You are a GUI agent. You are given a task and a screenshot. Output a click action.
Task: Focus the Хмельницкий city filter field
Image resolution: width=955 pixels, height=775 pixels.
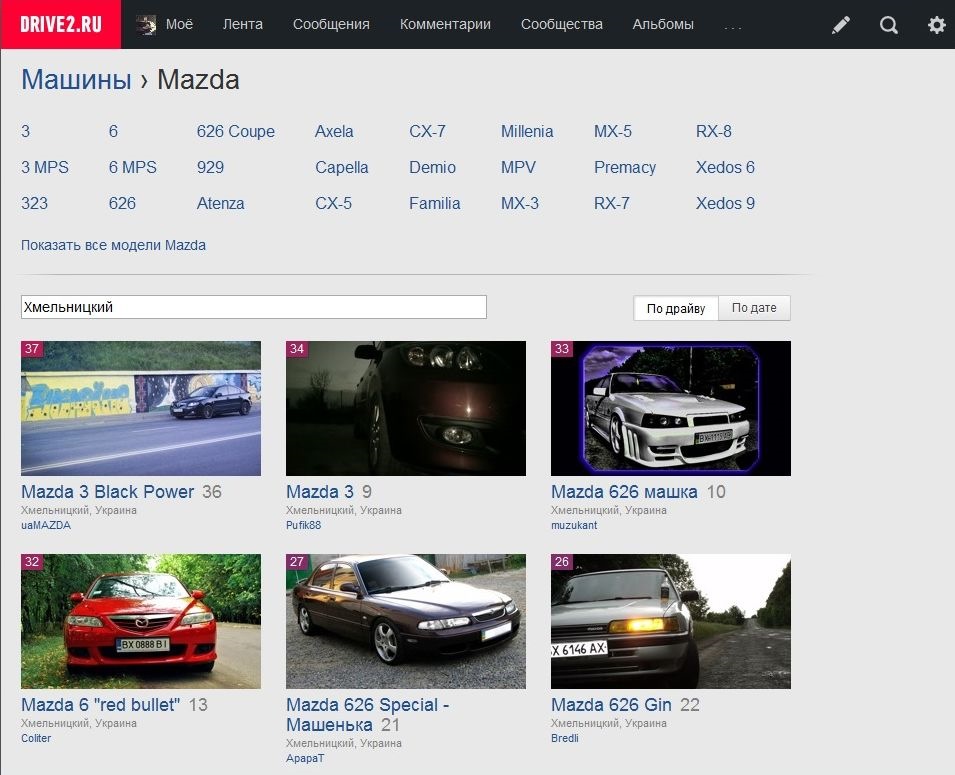click(x=254, y=307)
